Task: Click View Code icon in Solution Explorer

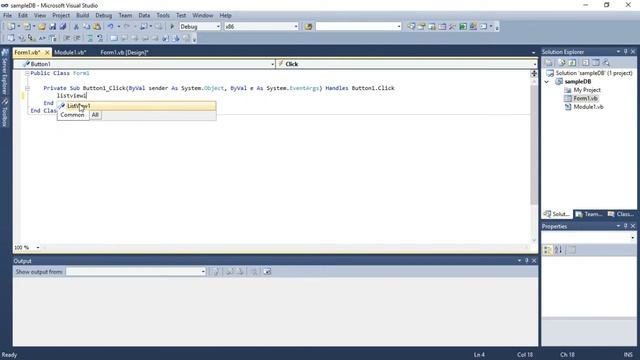Action: (x=585, y=62)
